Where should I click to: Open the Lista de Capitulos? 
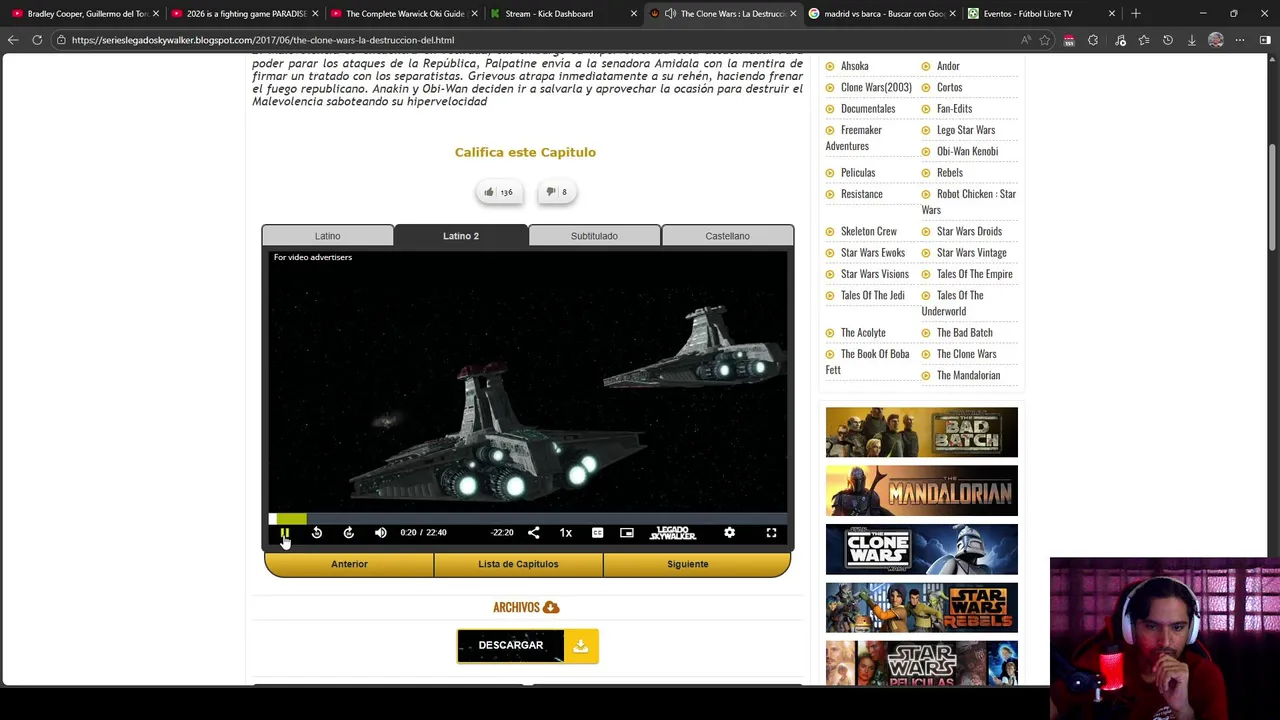[518, 564]
